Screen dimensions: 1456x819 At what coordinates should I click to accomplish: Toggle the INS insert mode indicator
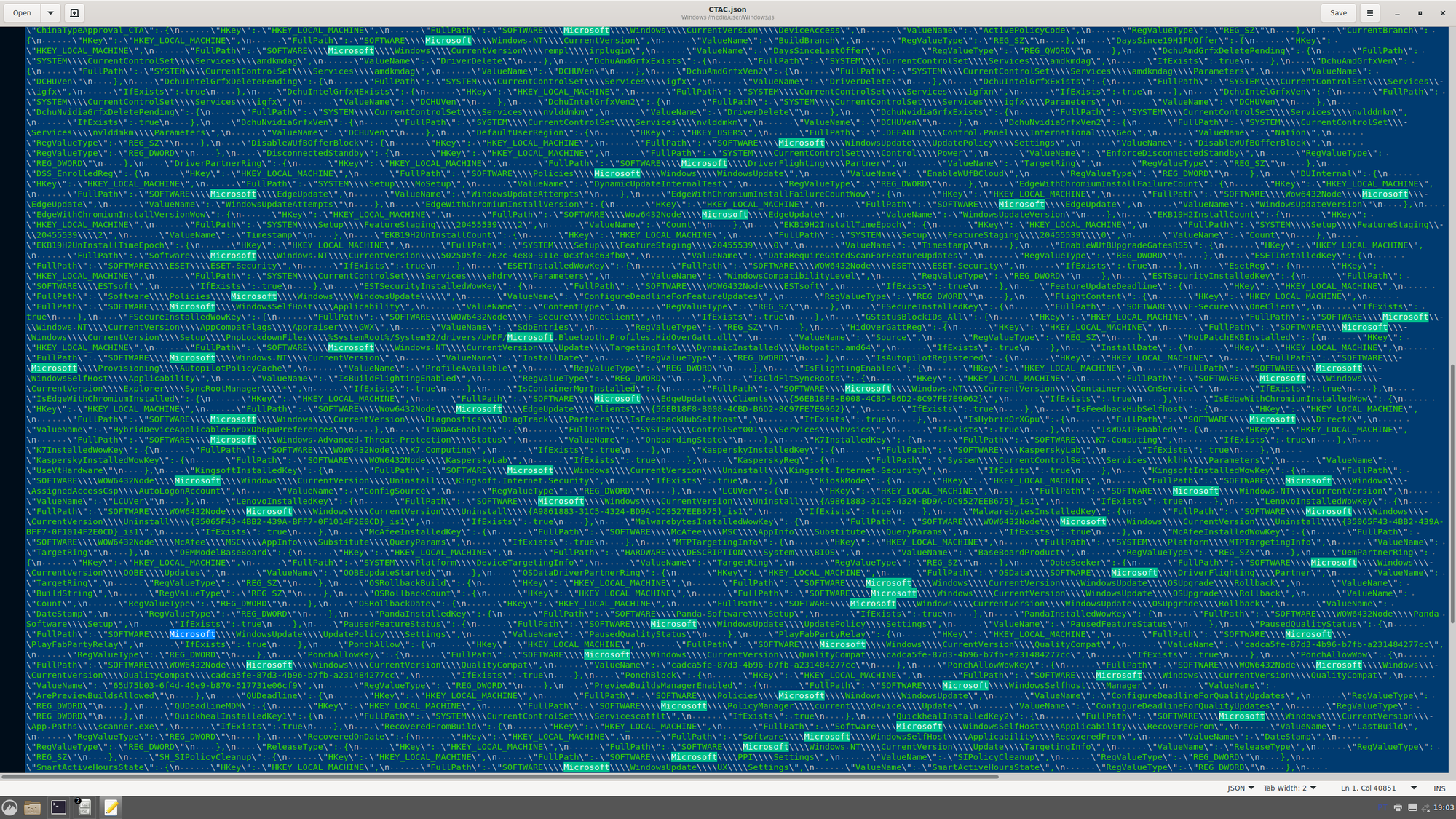point(1439,788)
